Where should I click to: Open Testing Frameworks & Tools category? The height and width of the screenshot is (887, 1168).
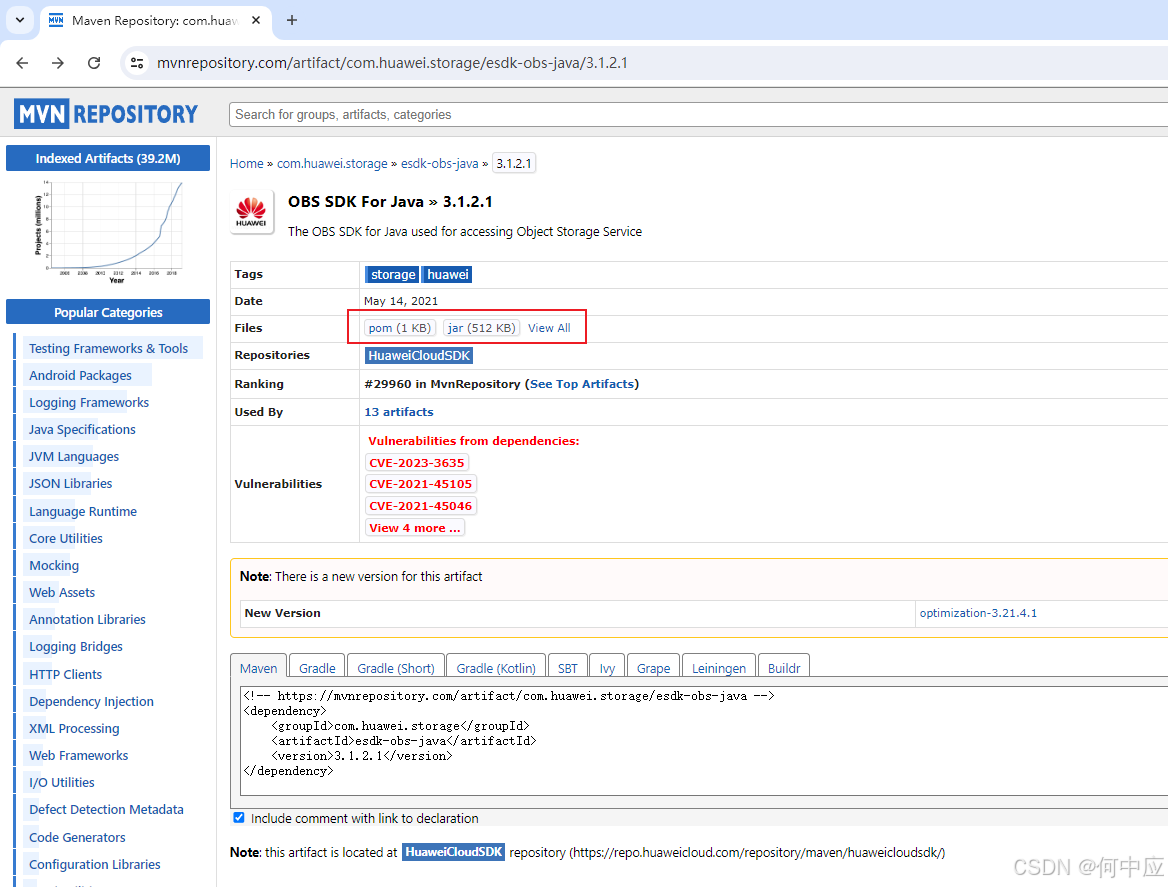pos(109,349)
